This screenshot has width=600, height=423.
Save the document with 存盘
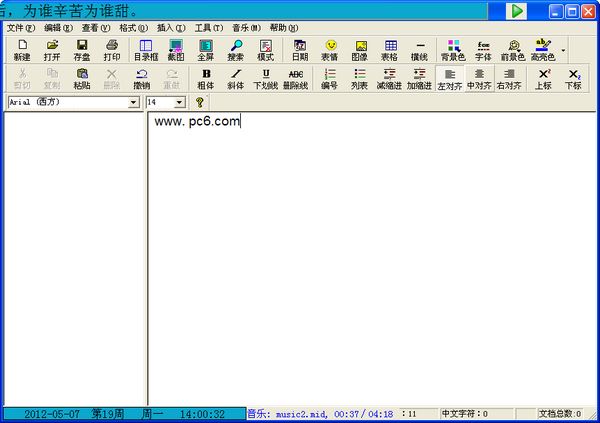pos(82,50)
